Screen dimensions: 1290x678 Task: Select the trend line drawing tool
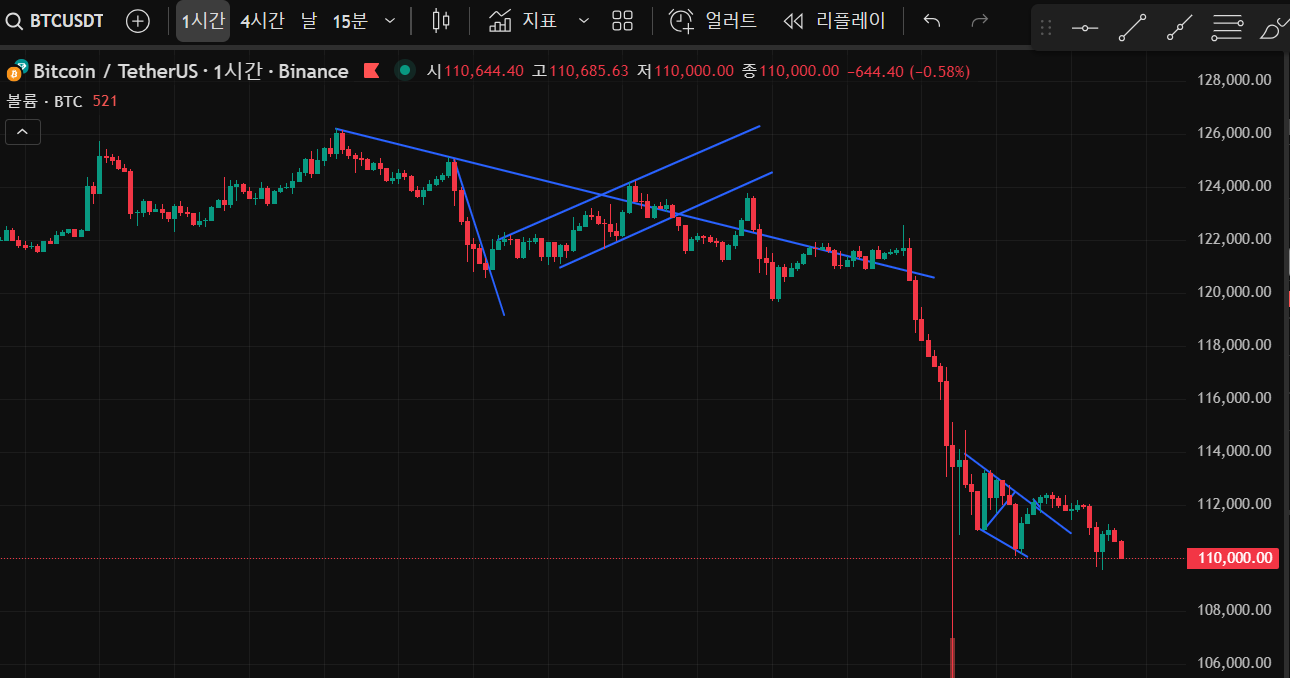1132,29
